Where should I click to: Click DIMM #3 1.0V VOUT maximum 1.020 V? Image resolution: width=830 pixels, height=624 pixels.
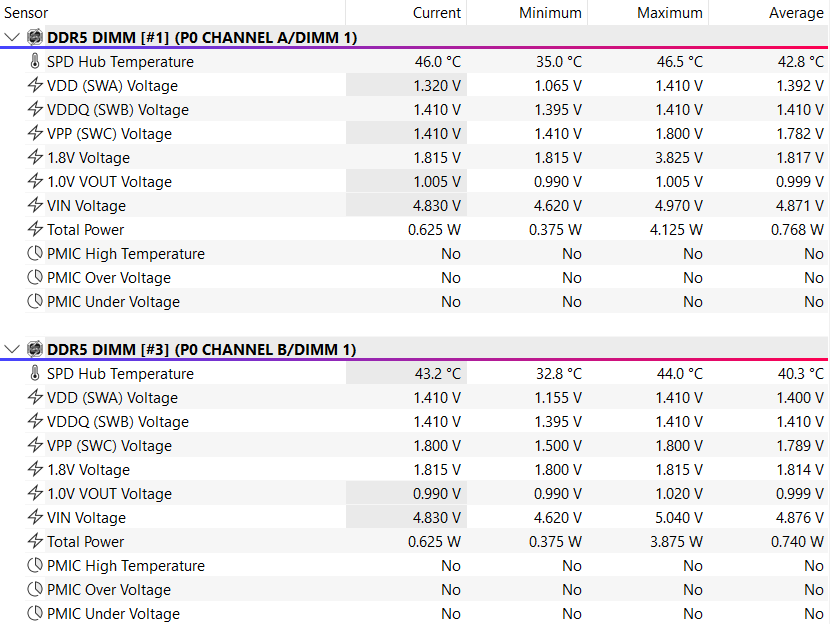click(x=679, y=494)
